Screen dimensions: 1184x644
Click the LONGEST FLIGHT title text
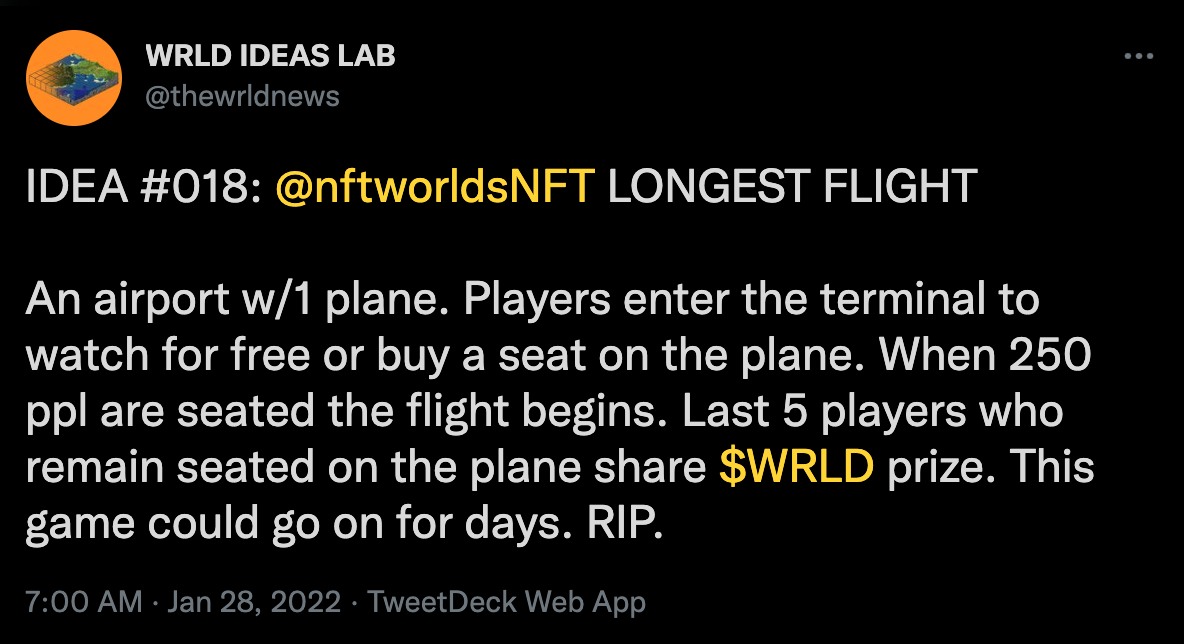[792, 186]
